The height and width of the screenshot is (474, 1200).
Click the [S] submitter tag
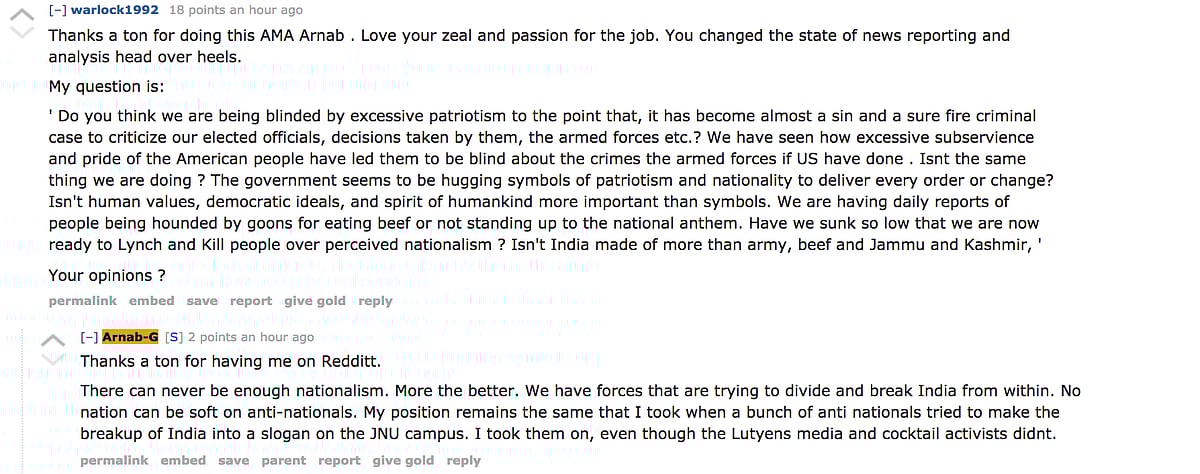pyautogui.click(x=174, y=337)
